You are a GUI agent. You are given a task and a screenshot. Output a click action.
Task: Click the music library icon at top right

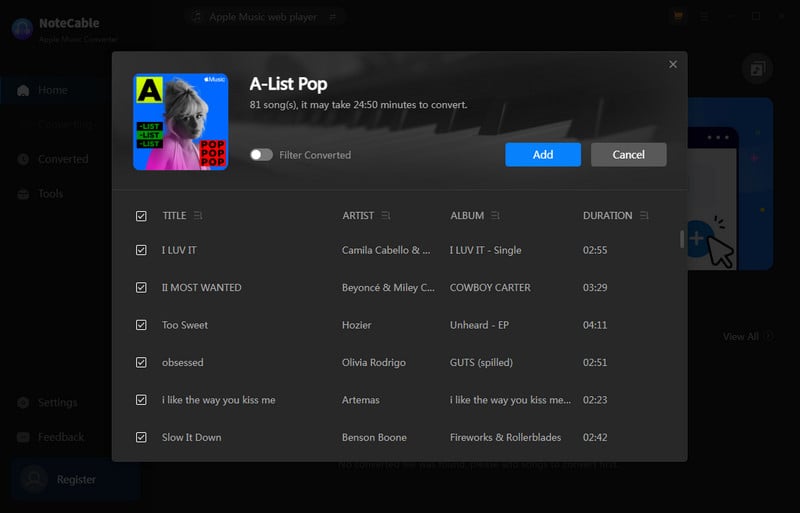pos(757,68)
